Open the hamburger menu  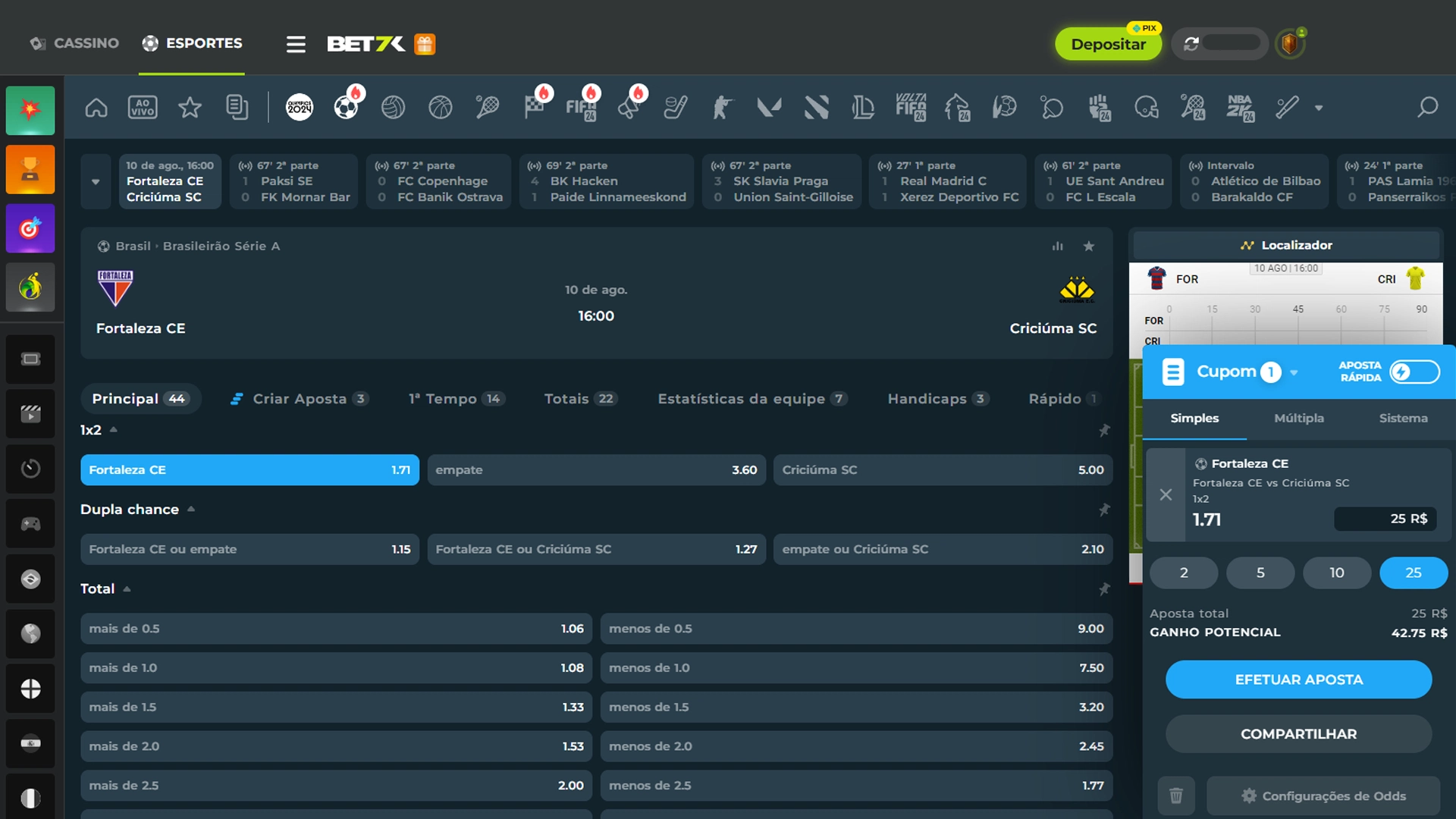[x=296, y=44]
